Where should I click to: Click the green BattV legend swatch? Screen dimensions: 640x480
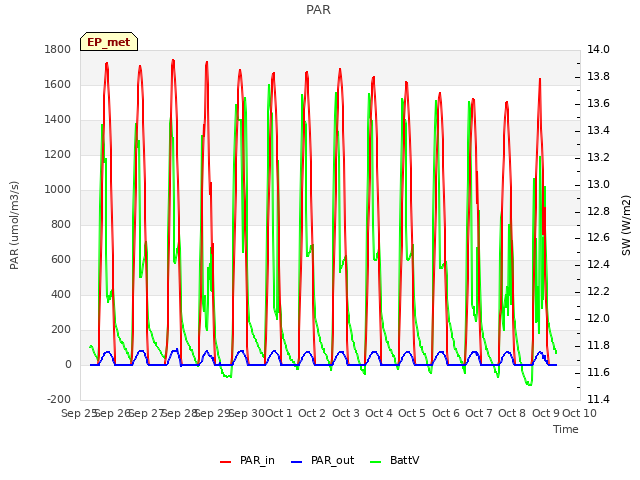pyautogui.click(x=376, y=462)
